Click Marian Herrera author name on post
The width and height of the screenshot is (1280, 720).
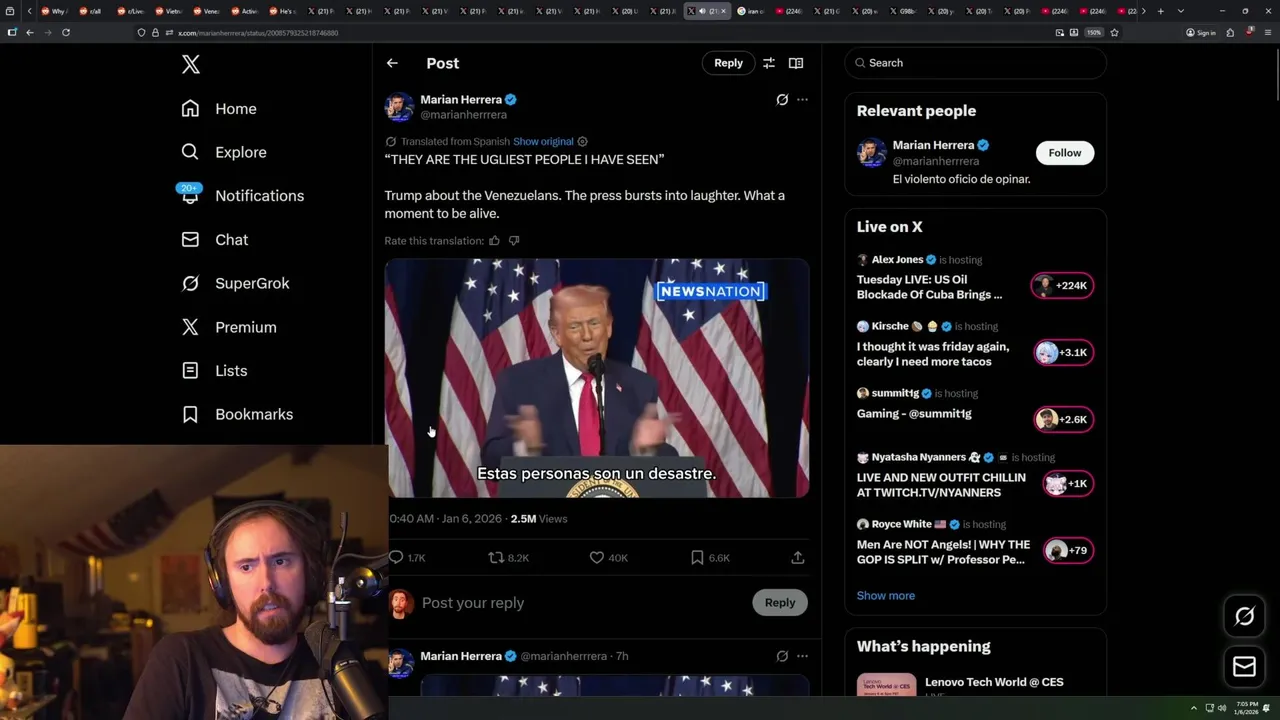tap(461, 100)
